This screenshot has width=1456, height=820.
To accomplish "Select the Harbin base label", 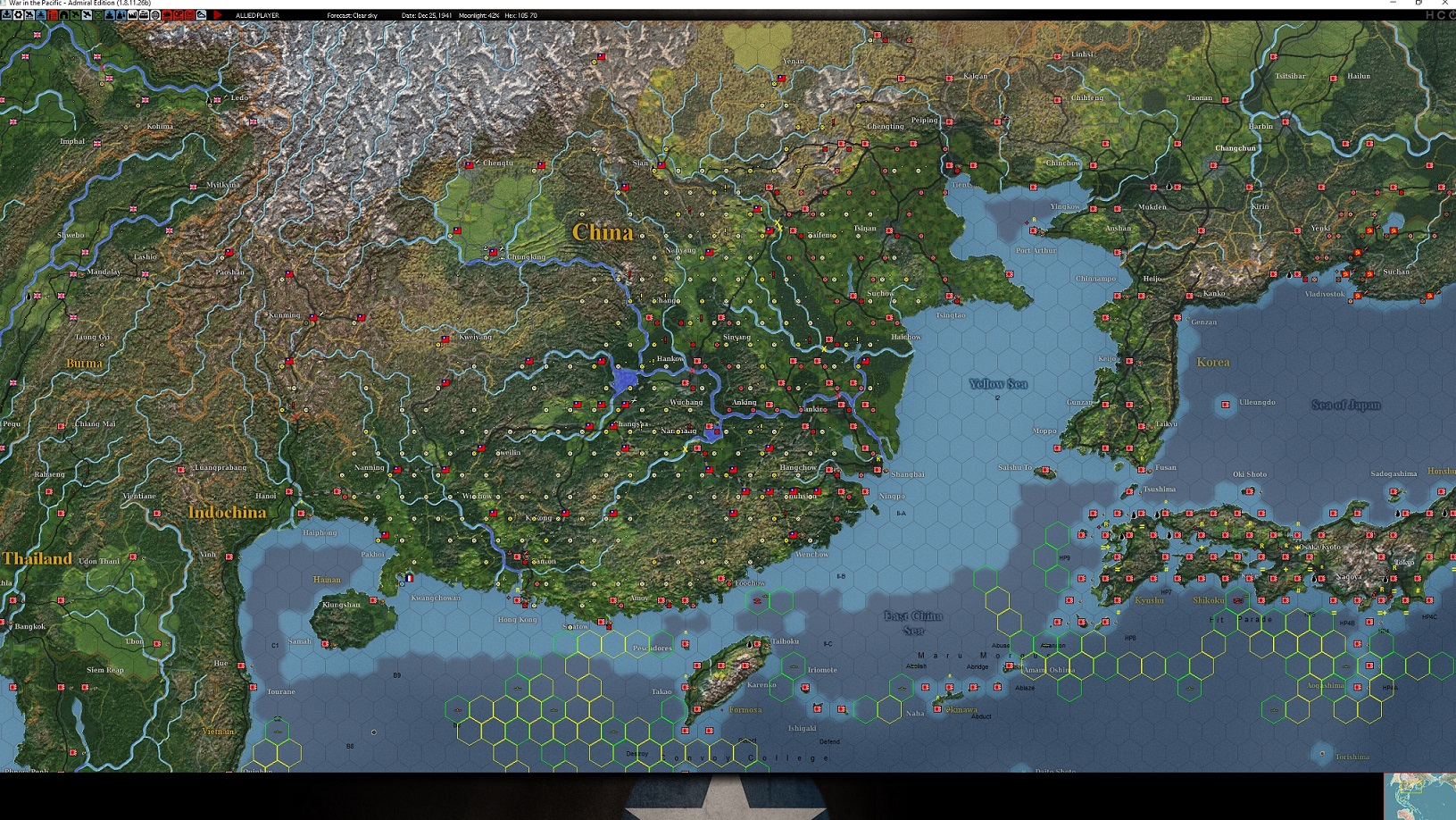I will 1261,126.
